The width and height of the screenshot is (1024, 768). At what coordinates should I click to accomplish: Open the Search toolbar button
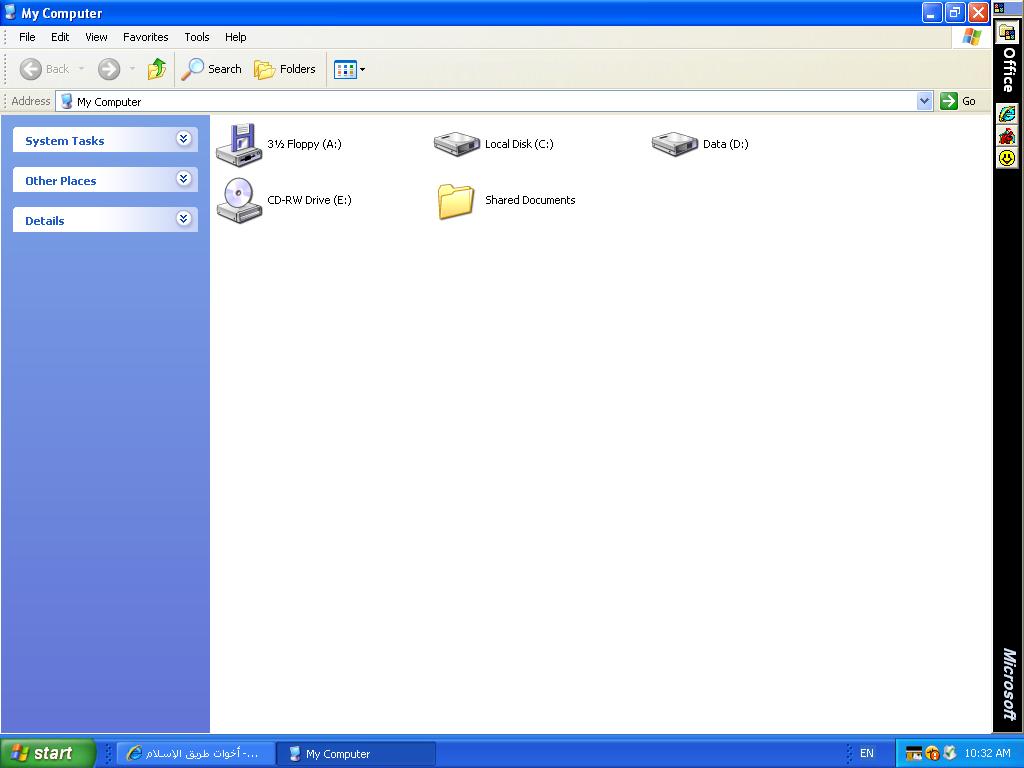point(212,69)
